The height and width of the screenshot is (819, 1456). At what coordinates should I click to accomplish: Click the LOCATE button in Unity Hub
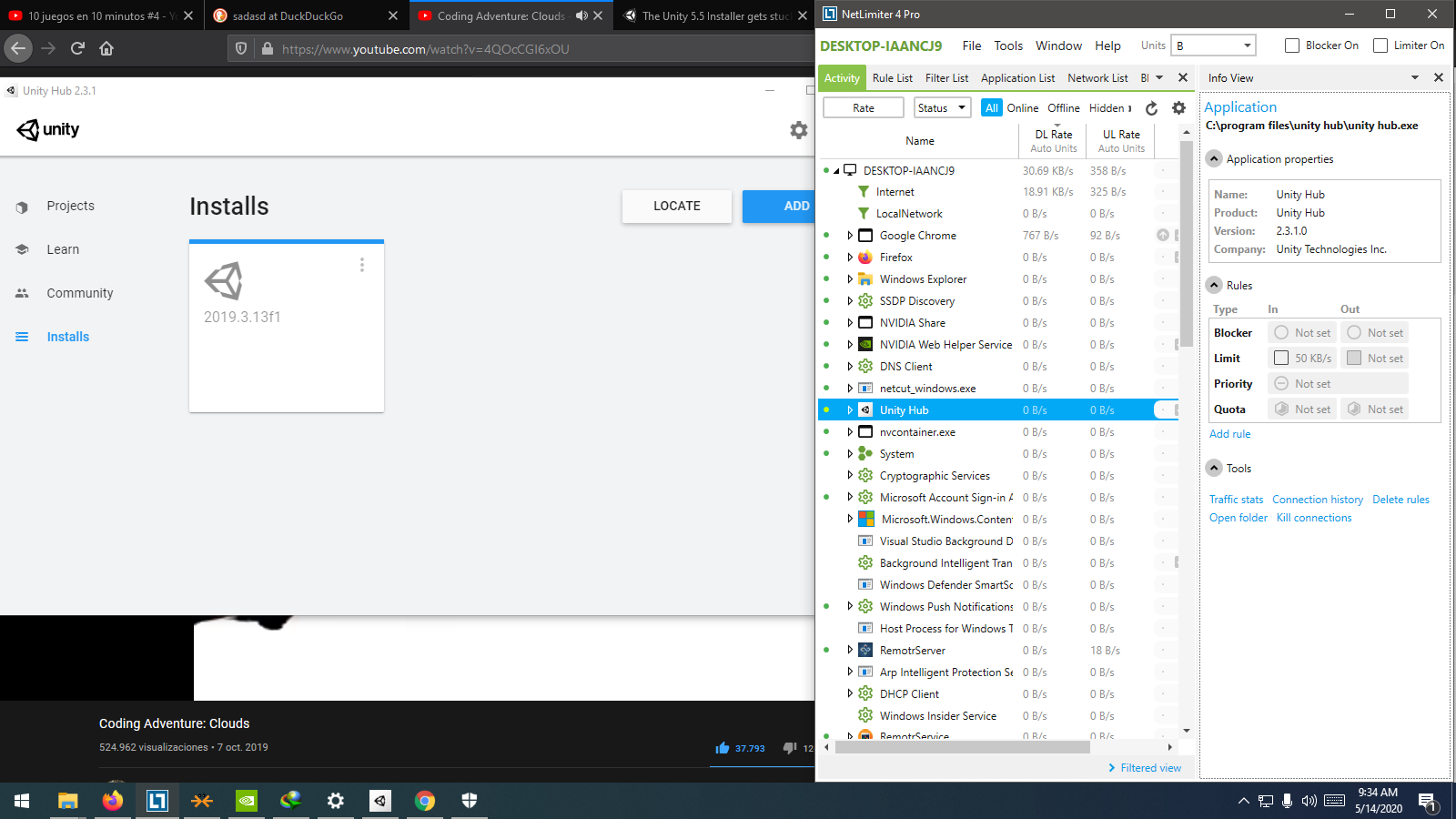click(677, 207)
